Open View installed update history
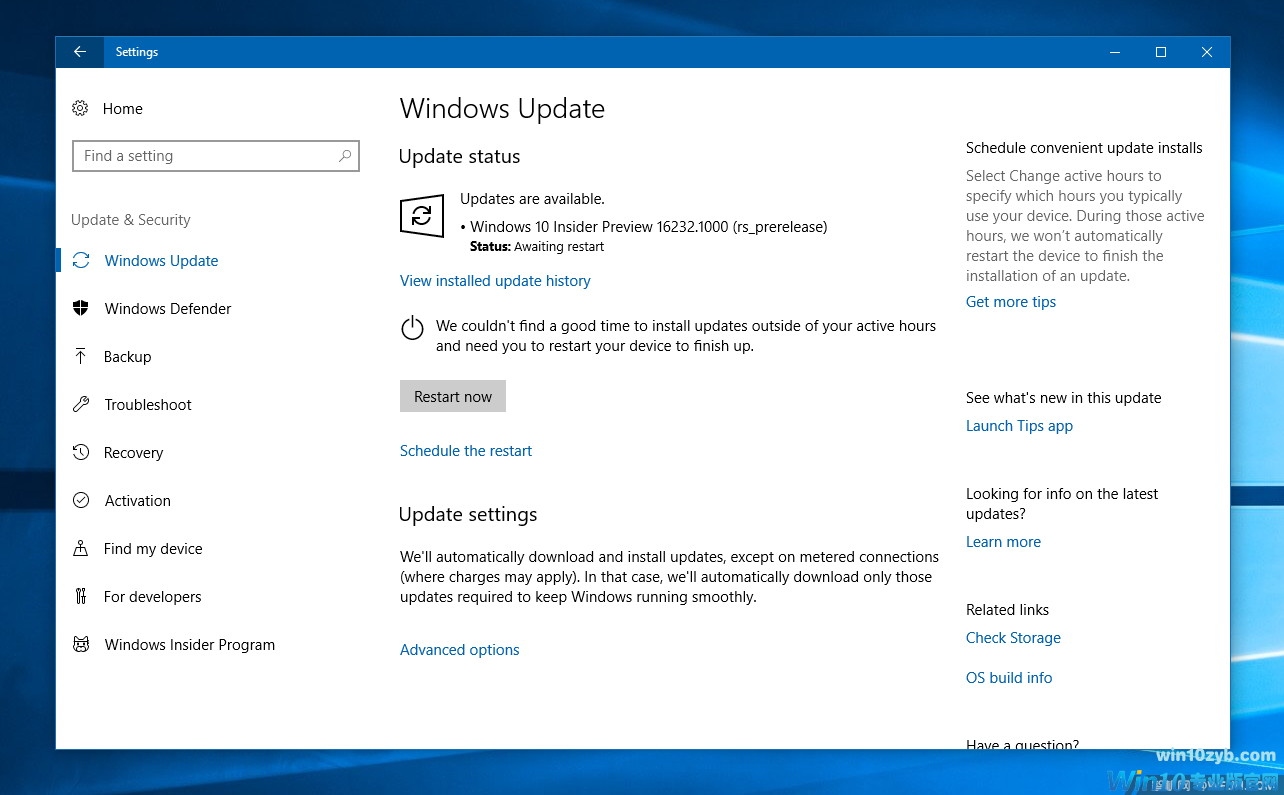Viewport: 1284px width, 795px height. (x=495, y=281)
